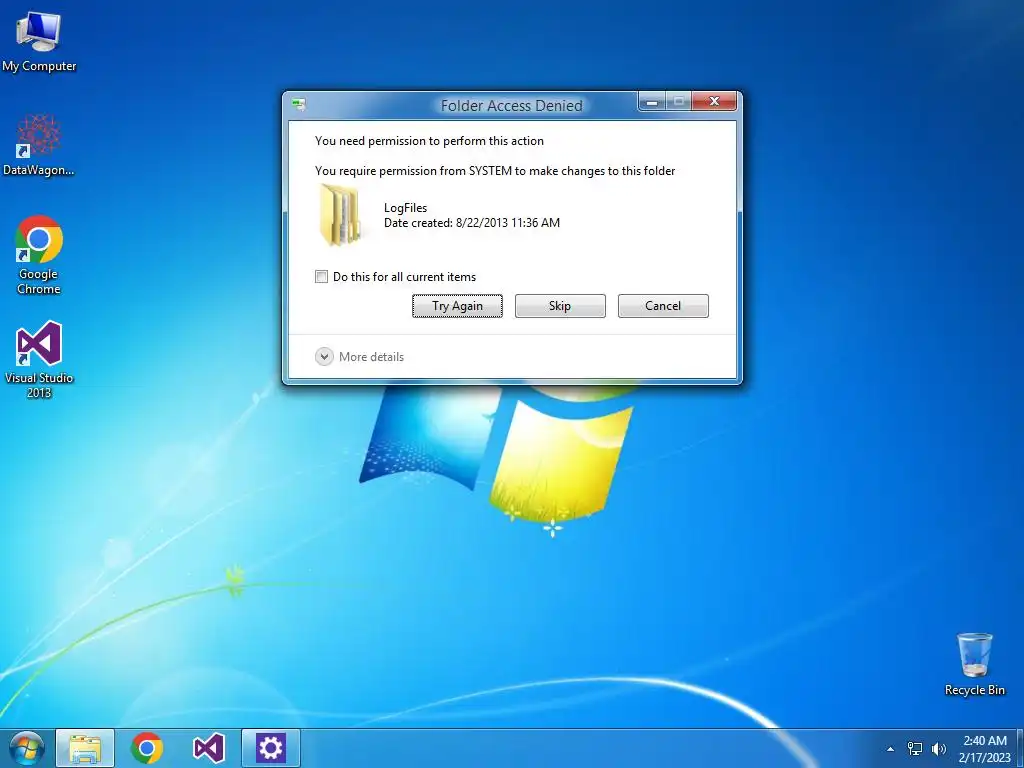This screenshot has width=1024, height=768.
Task: Open File Explorer from the taskbar
Action: [85, 748]
